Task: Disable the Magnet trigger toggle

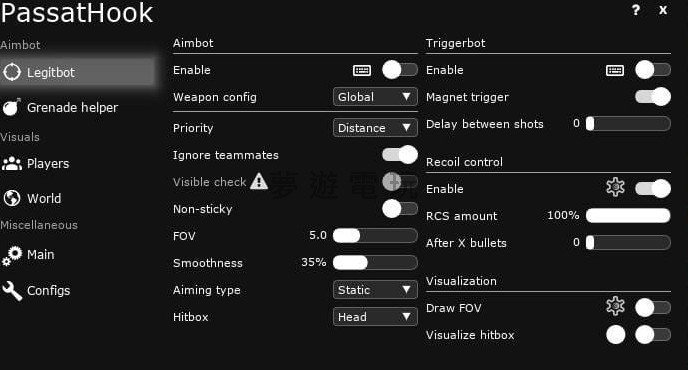Action: 653,97
